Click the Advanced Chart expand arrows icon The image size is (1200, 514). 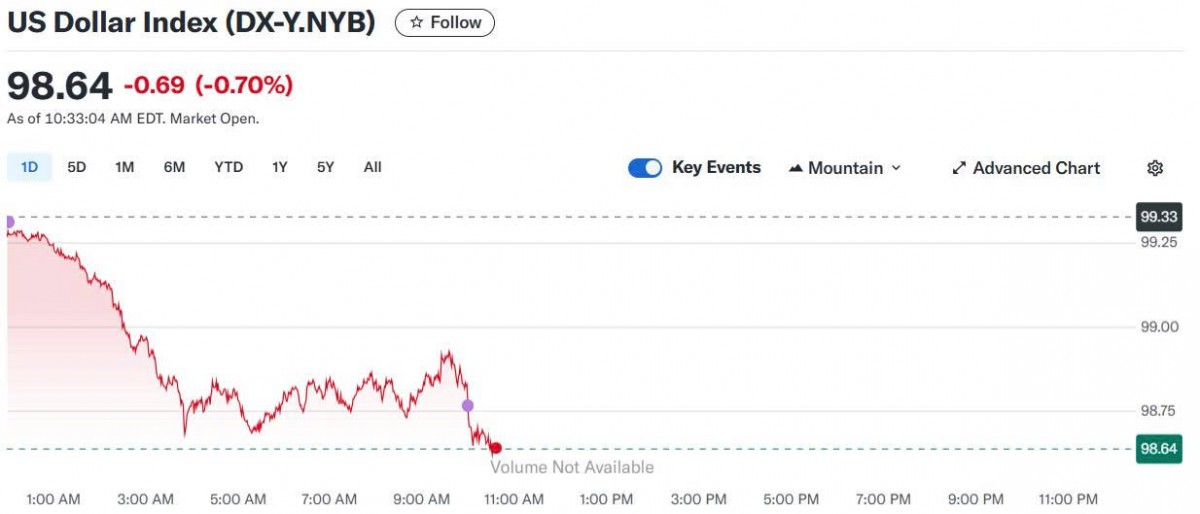tap(959, 168)
